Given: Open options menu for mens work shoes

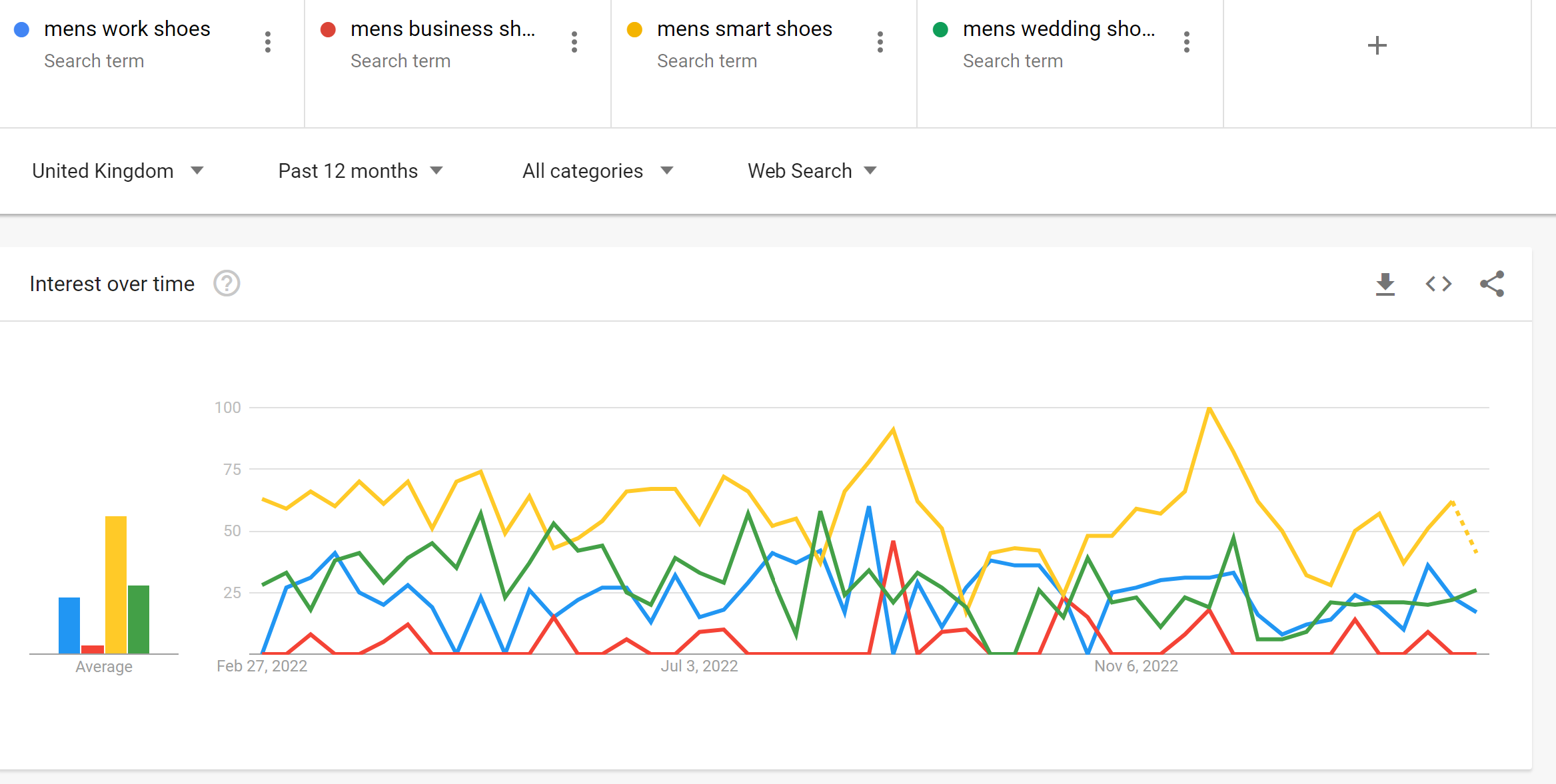Looking at the screenshot, I should (x=268, y=42).
